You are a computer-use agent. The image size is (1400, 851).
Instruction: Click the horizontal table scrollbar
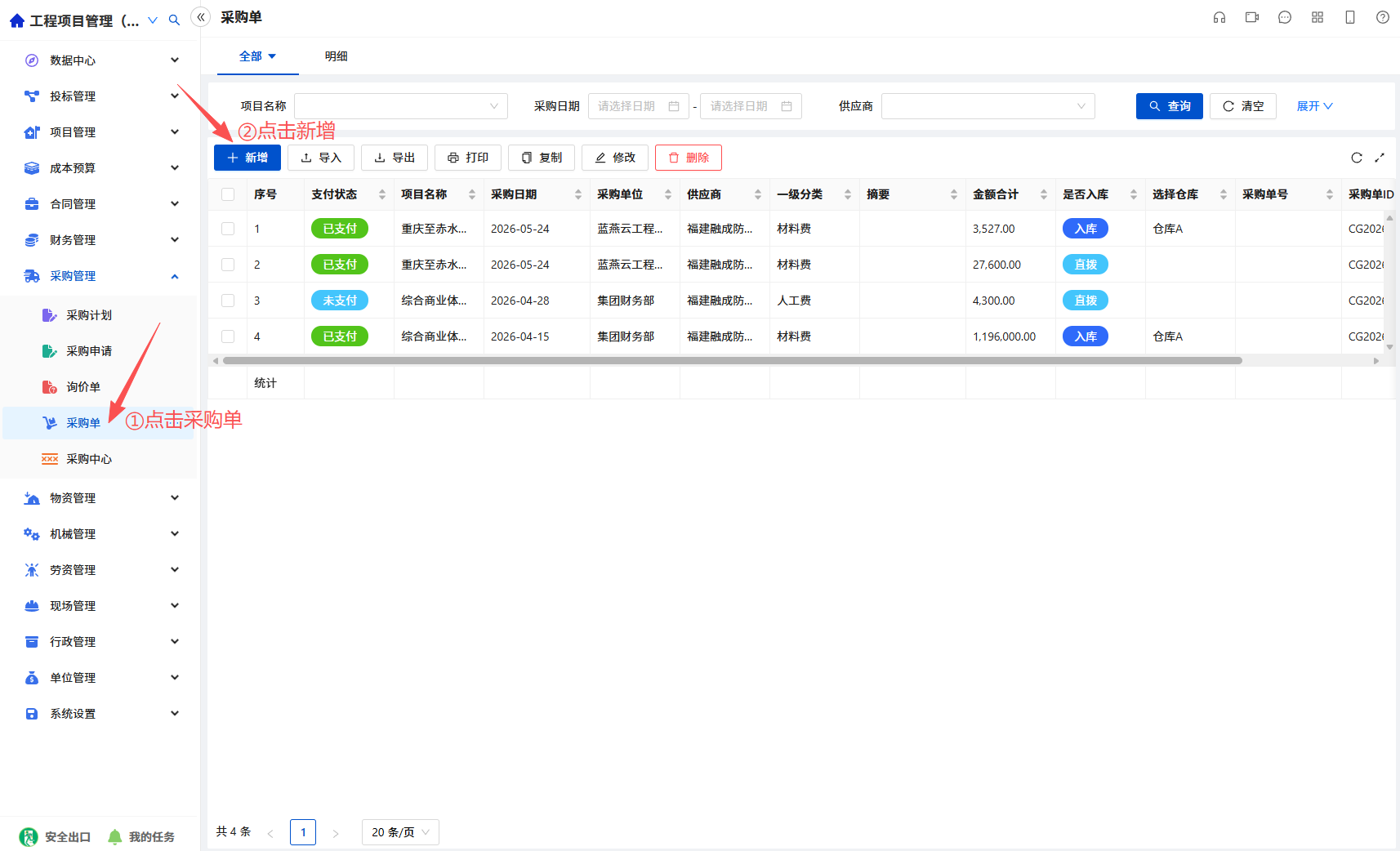tap(733, 360)
